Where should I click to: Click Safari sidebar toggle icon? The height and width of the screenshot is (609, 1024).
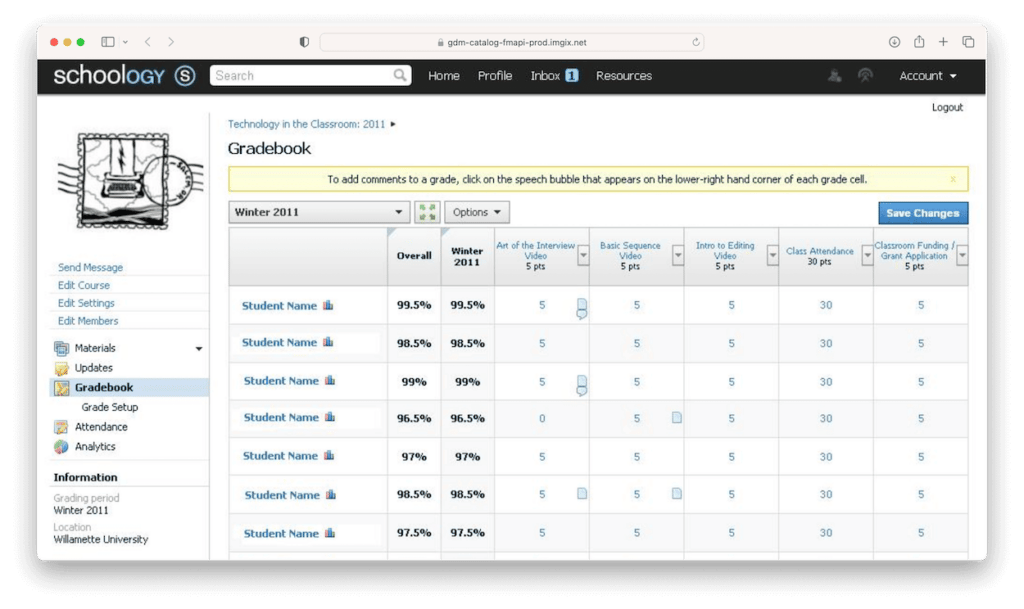tap(108, 42)
